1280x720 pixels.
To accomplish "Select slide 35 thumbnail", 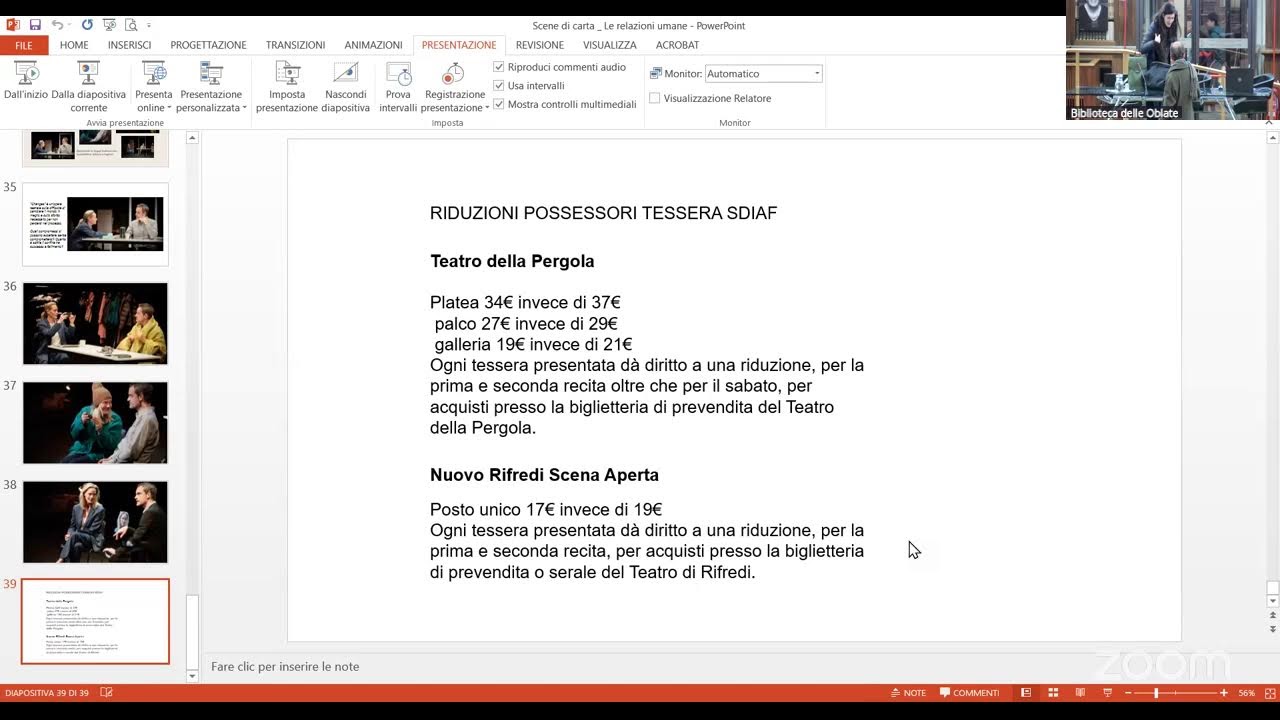I will click(95, 224).
